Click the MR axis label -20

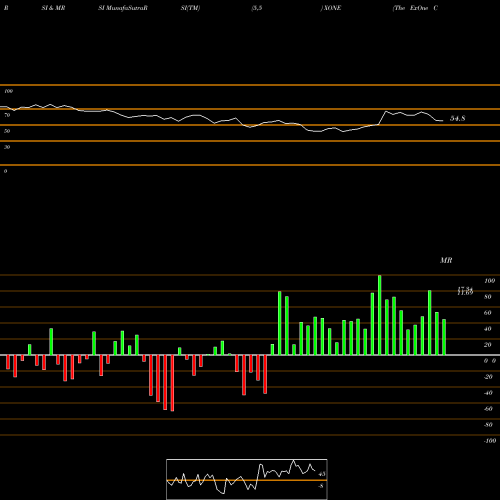click(488, 377)
